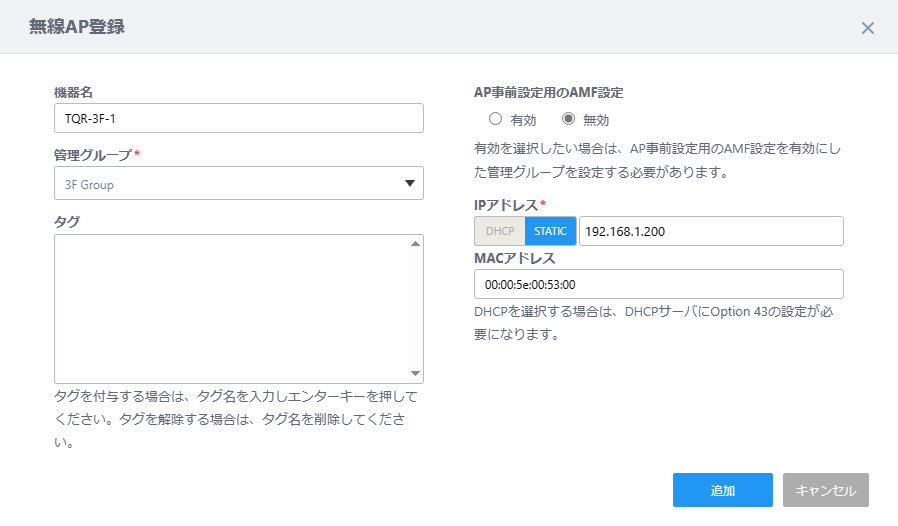Select the 無効 radio button for AMF setting
This screenshot has height=526, width=898.
point(568,119)
